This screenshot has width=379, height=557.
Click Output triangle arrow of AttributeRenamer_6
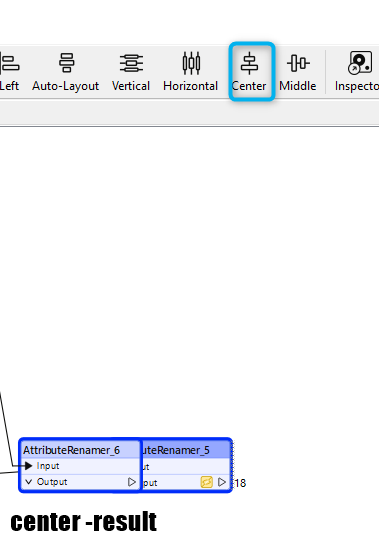pos(132,482)
